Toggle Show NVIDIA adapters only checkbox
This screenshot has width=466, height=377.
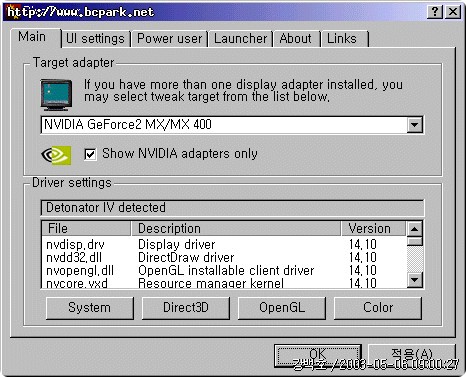tap(90, 154)
